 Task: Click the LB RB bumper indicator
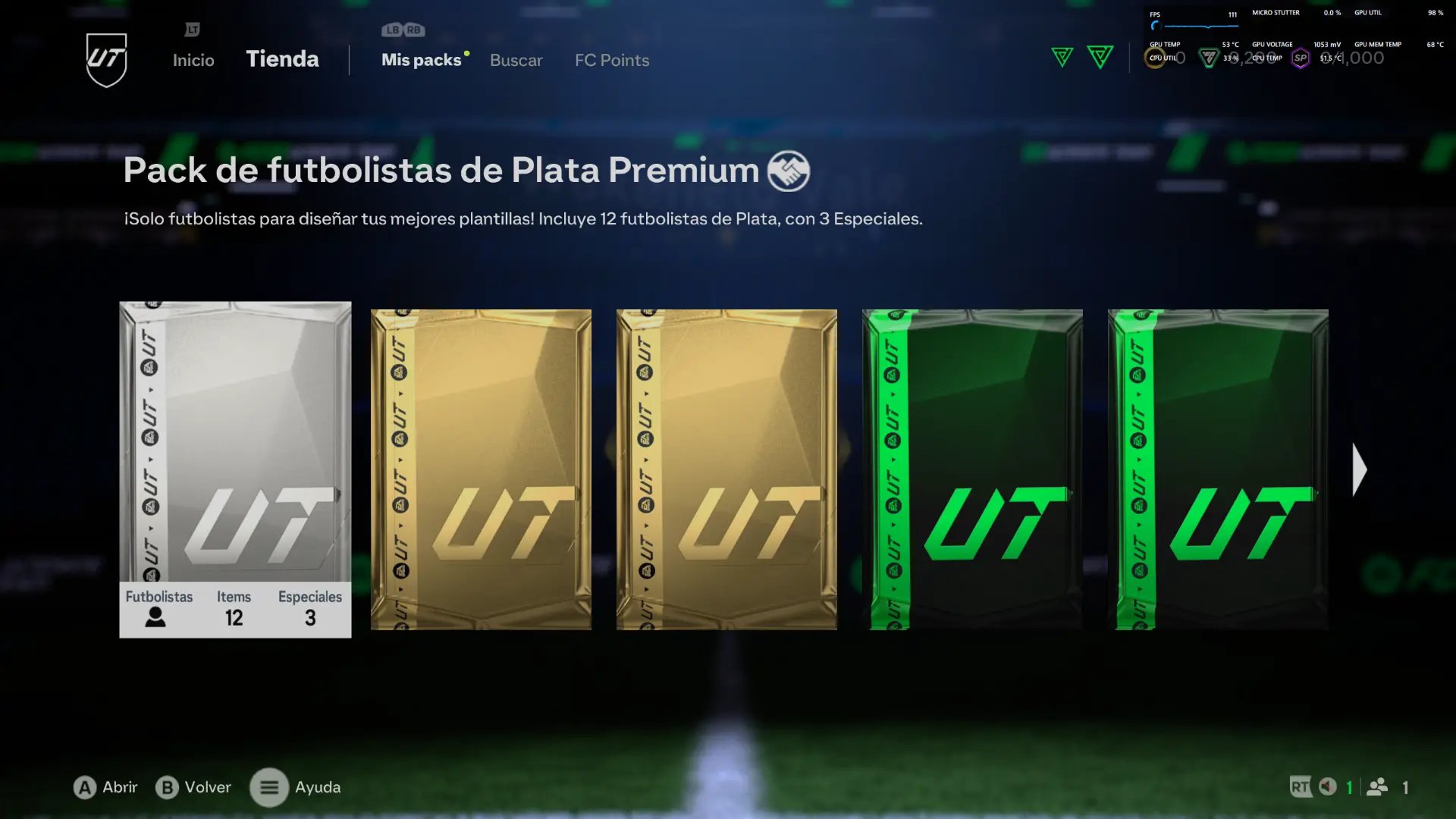click(403, 30)
